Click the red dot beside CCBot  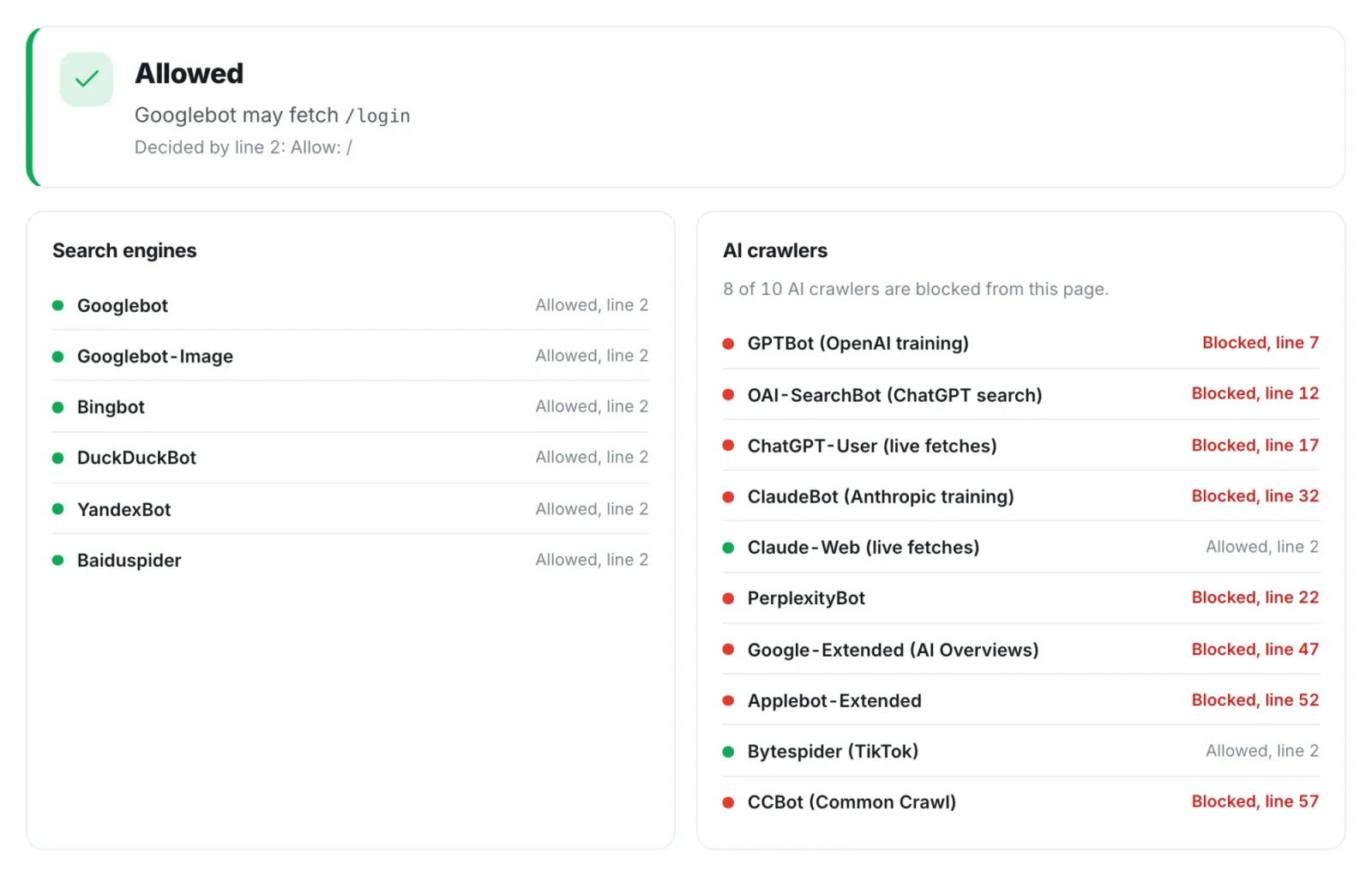(x=728, y=802)
